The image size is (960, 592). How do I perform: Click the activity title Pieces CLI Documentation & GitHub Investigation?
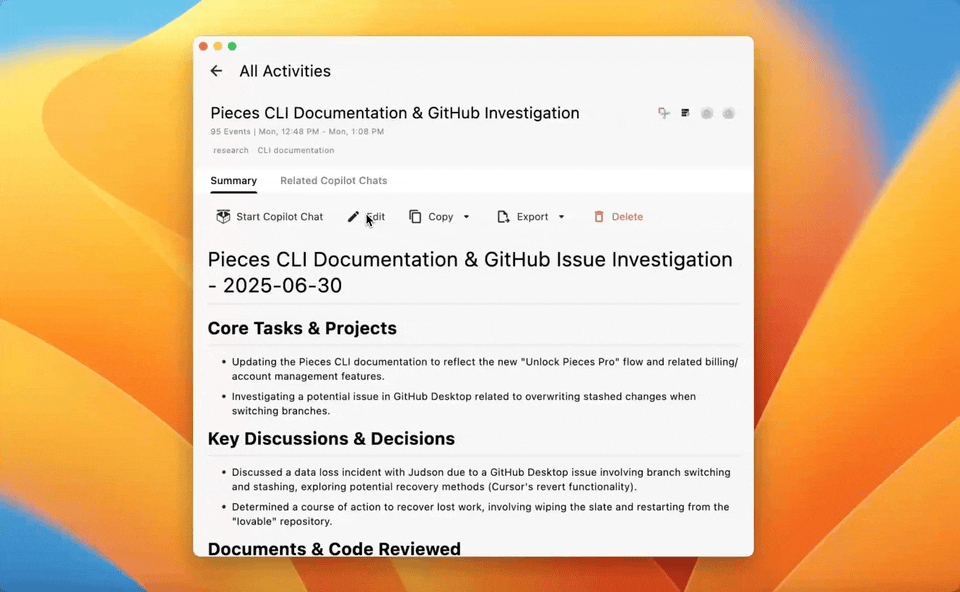pyautogui.click(x=395, y=113)
